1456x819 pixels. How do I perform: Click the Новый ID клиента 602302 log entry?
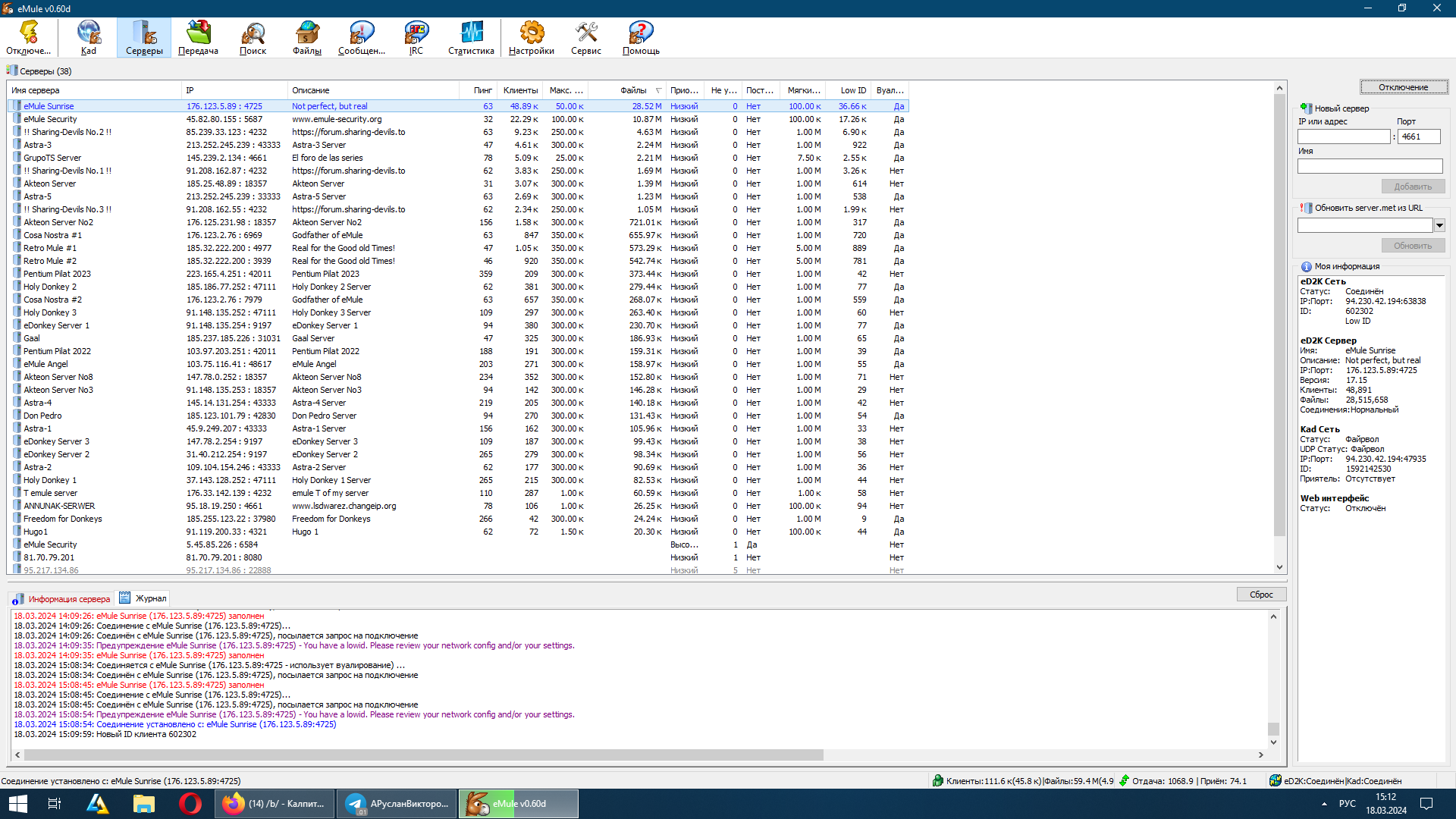coord(105,734)
